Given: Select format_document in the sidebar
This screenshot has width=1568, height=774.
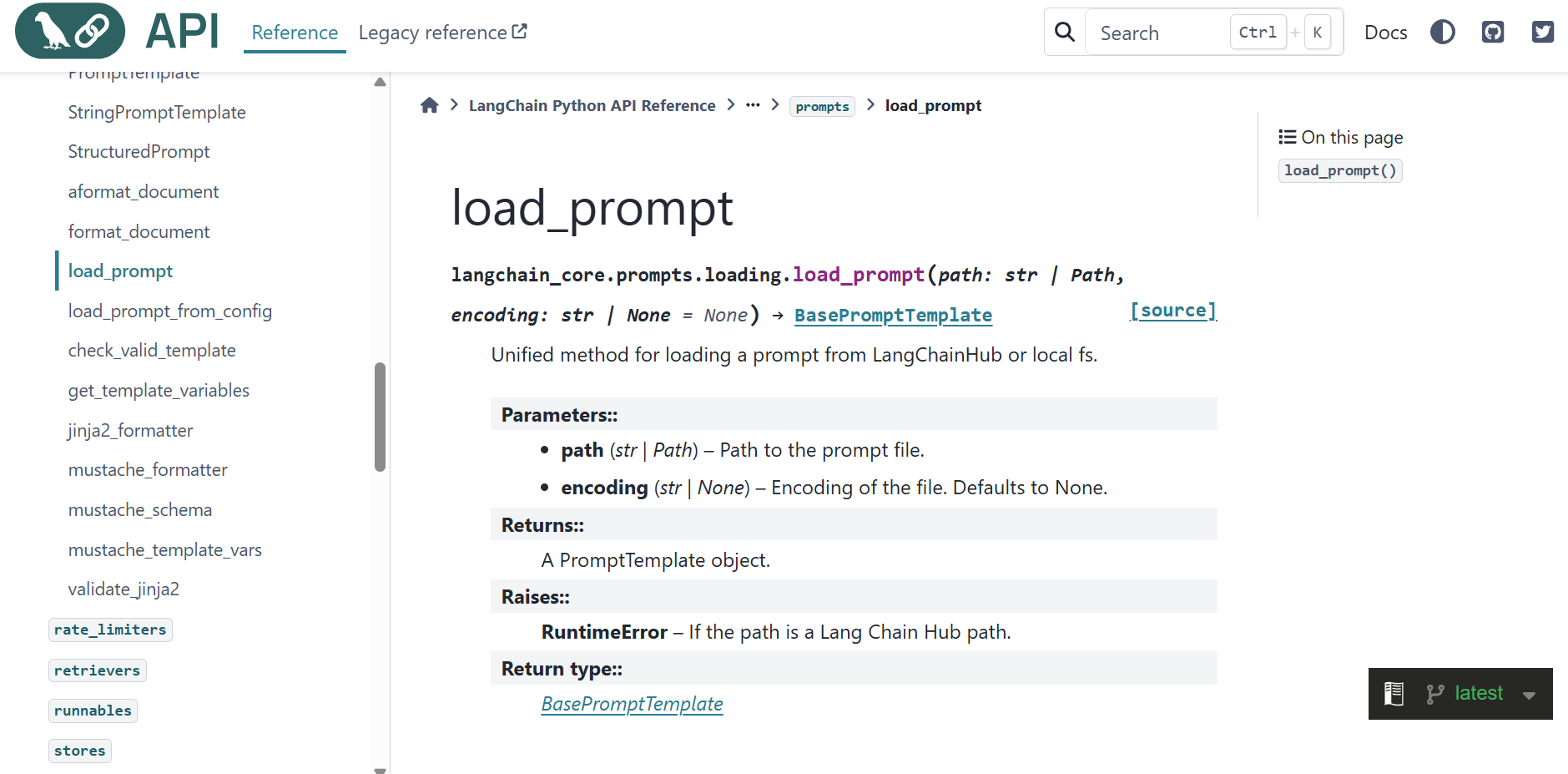Looking at the screenshot, I should (x=139, y=231).
